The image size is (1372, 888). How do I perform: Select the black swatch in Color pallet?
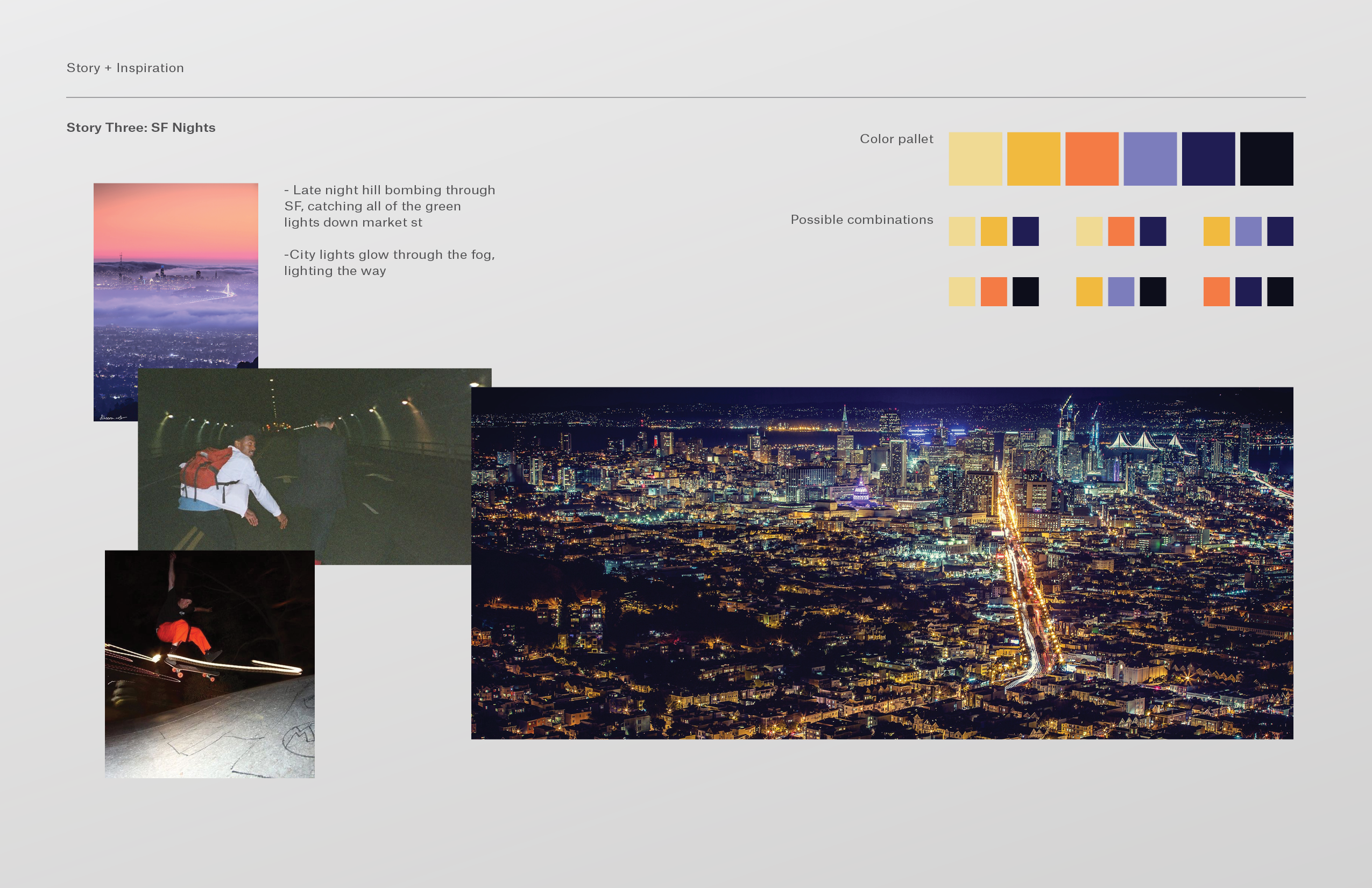click(x=1266, y=159)
